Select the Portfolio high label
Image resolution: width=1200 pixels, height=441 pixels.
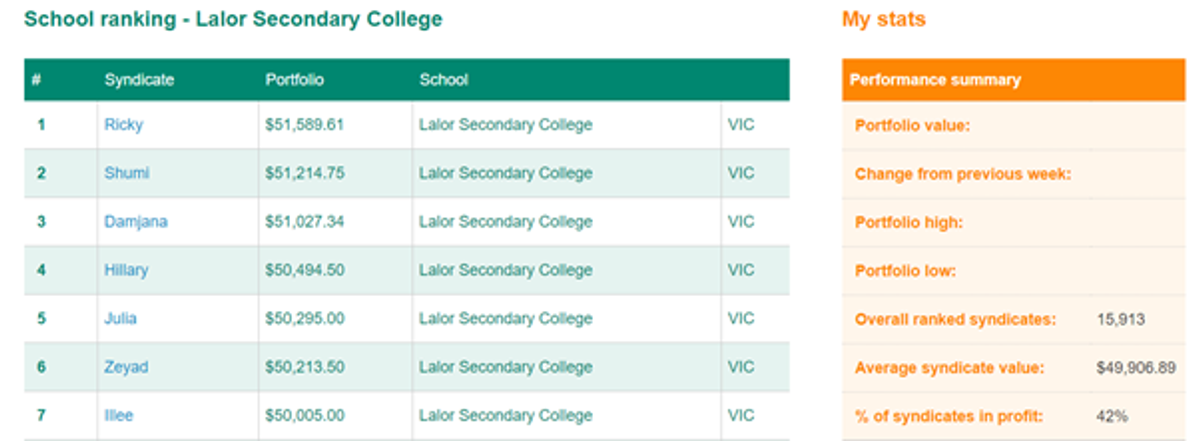(x=909, y=222)
